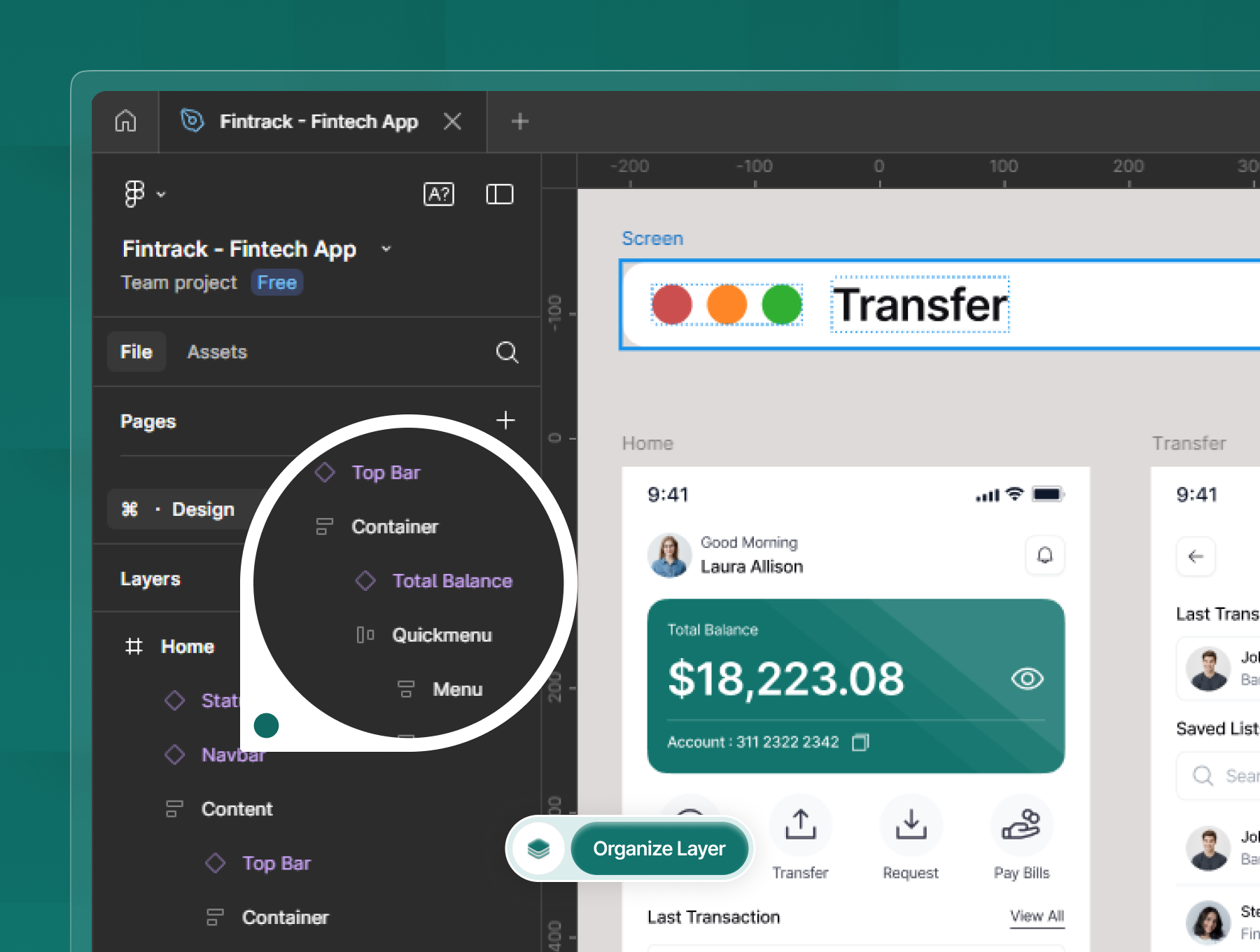Select the File tab

136,352
